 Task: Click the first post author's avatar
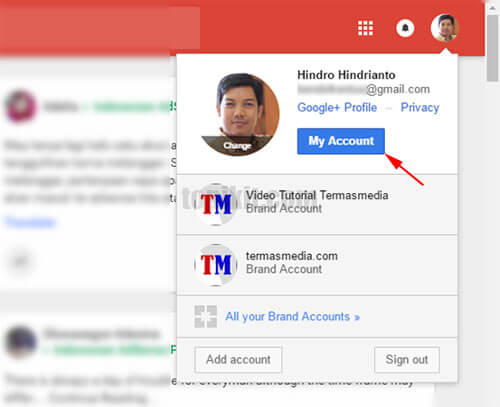coord(21,107)
